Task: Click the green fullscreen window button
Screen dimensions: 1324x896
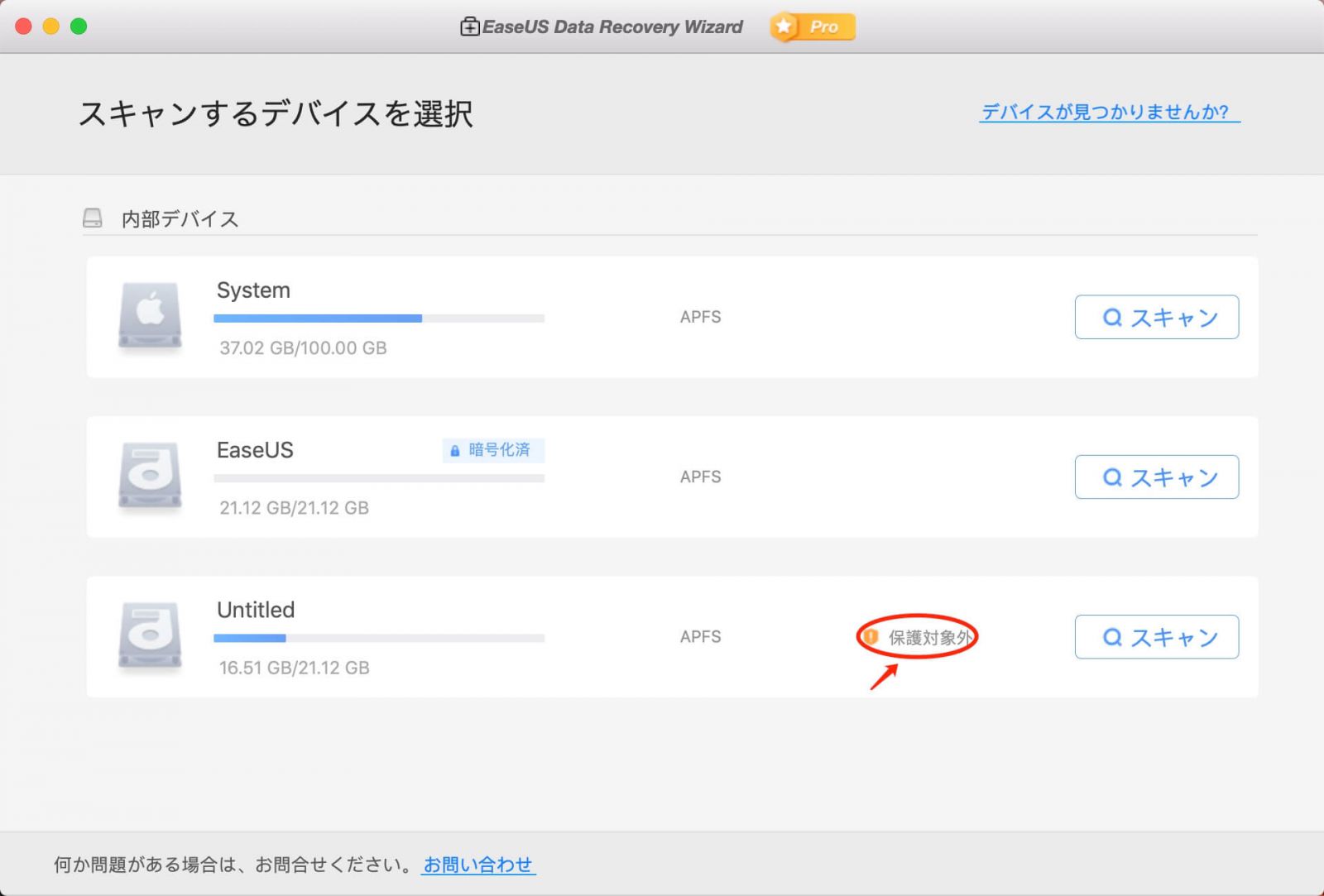Action: (x=79, y=26)
